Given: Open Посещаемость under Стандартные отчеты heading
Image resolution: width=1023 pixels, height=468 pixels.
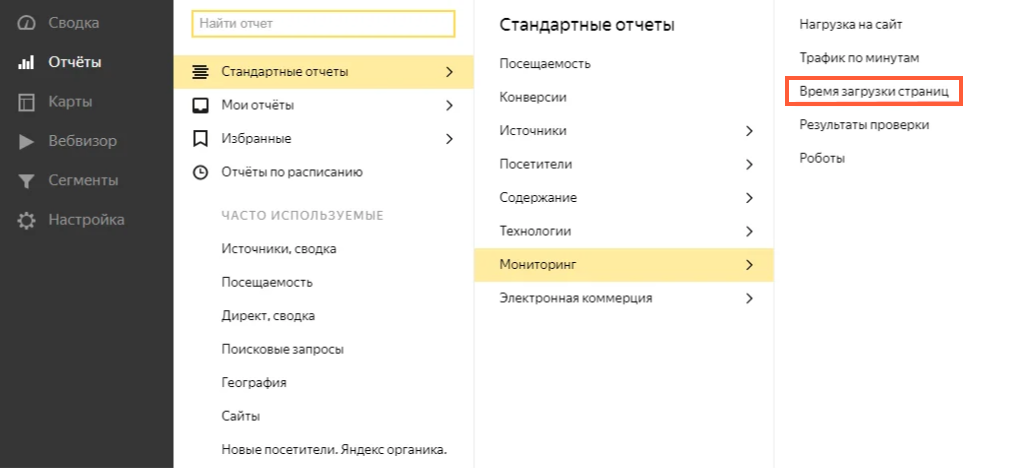Looking at the screenshot, I should point(545,64).
